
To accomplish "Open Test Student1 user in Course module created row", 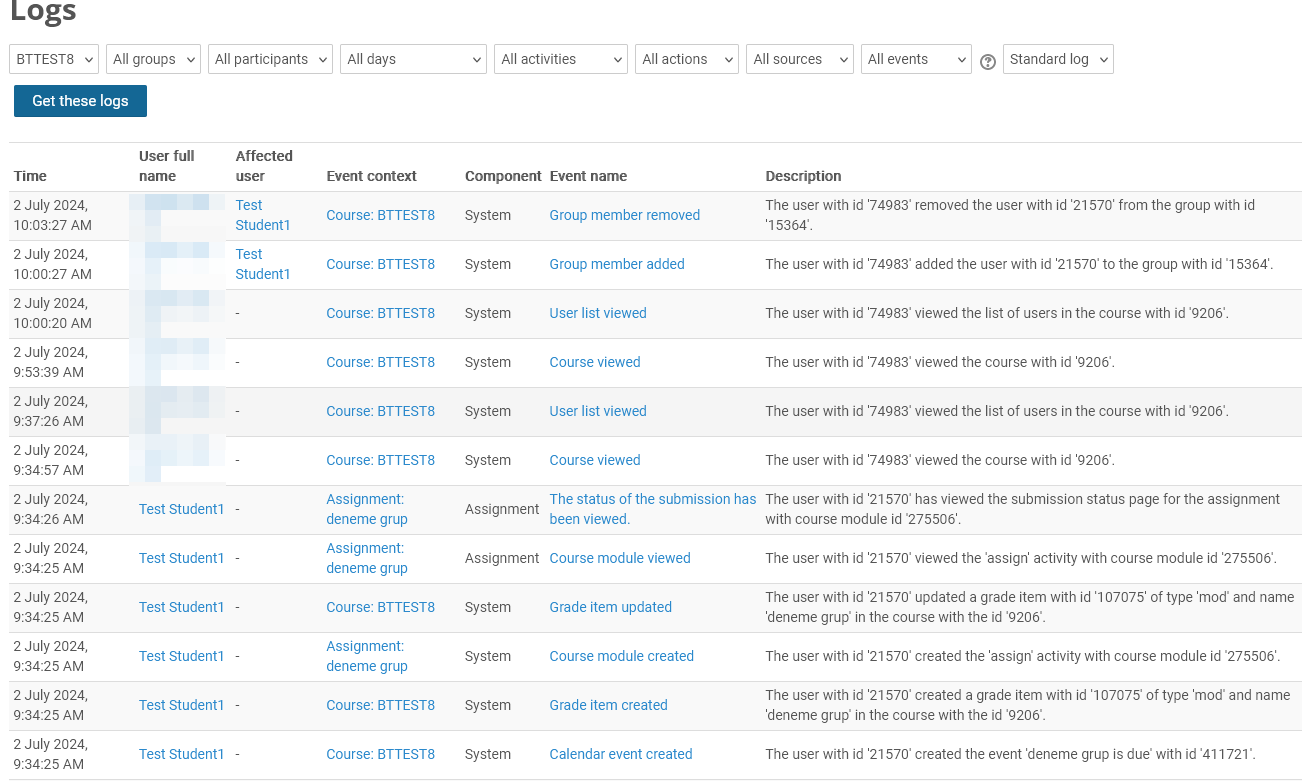I will coord(182,656).
